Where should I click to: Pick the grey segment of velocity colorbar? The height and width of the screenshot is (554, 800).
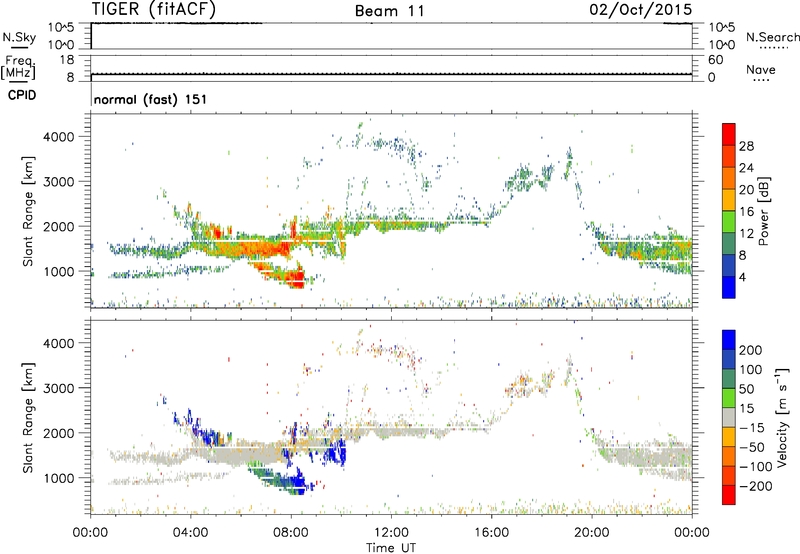[729, 417]
